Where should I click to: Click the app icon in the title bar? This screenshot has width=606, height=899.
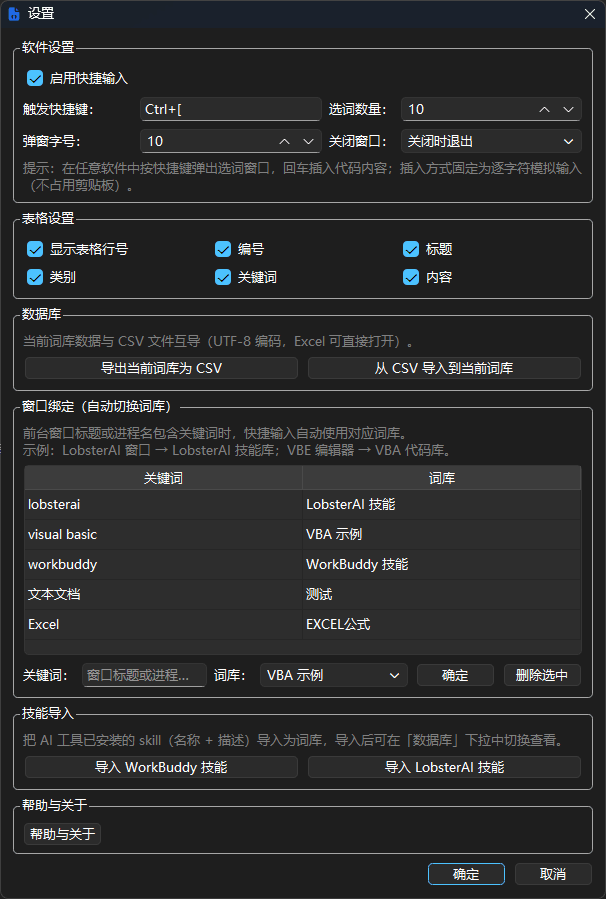tap(14, 14)
